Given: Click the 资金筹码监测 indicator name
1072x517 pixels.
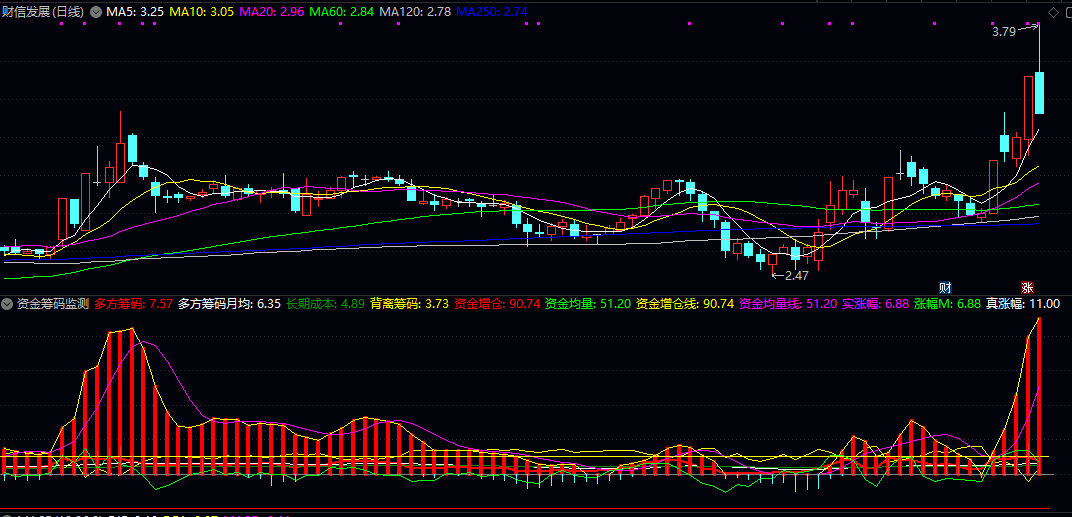Looking at the screenshot, I should [53, 303].
